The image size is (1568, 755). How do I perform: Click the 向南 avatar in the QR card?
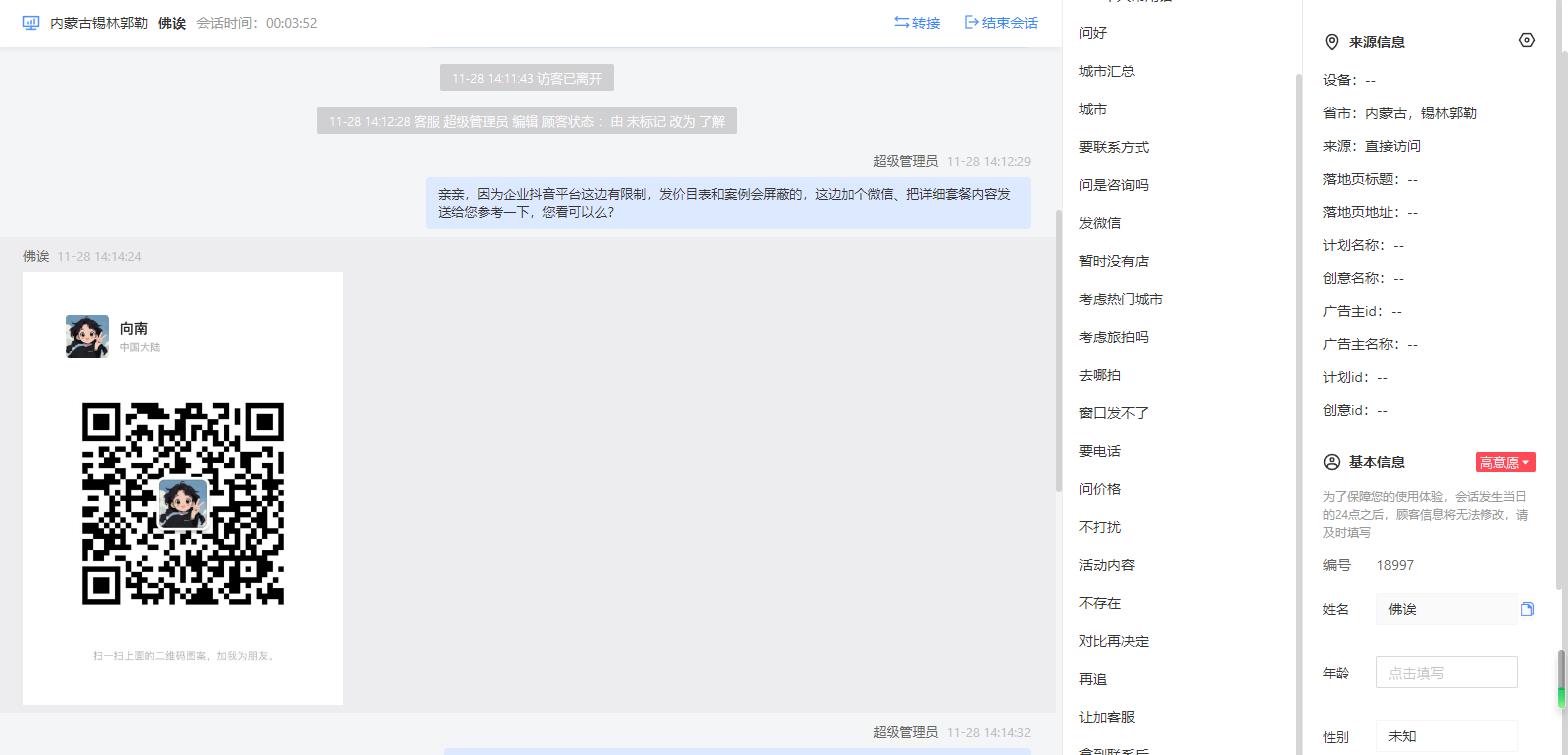(87, 336)
